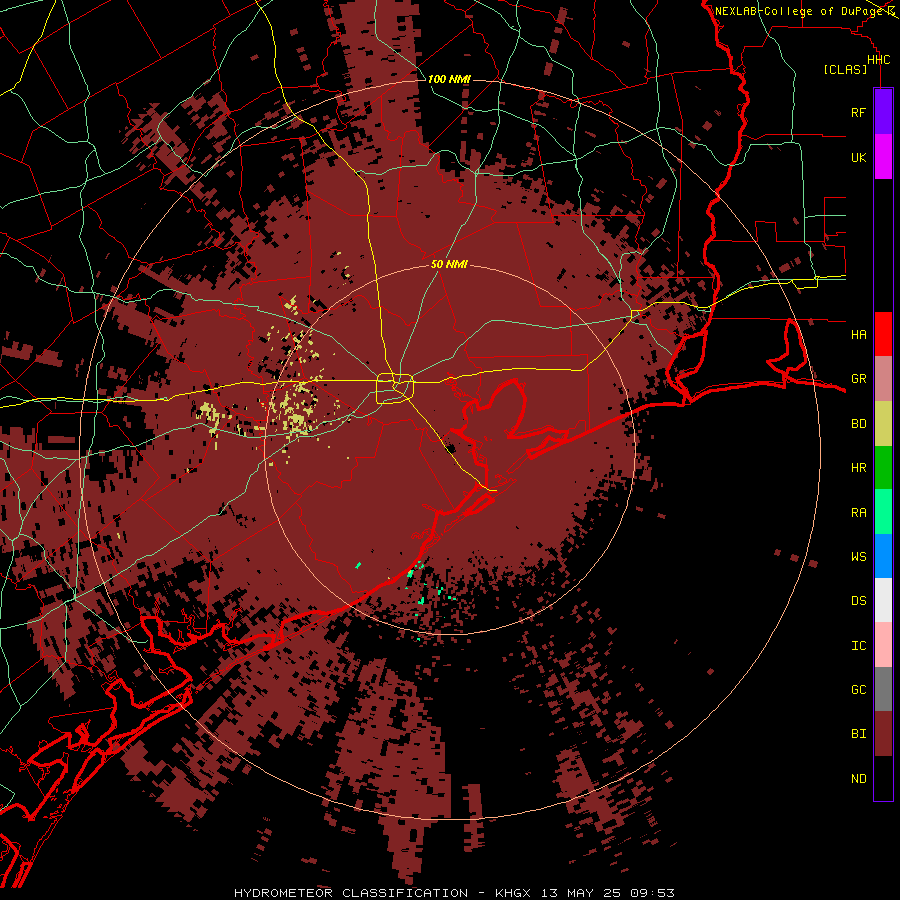Click the HR green legend swatch
The image size is (900, 900).
[x=883, y=467]
